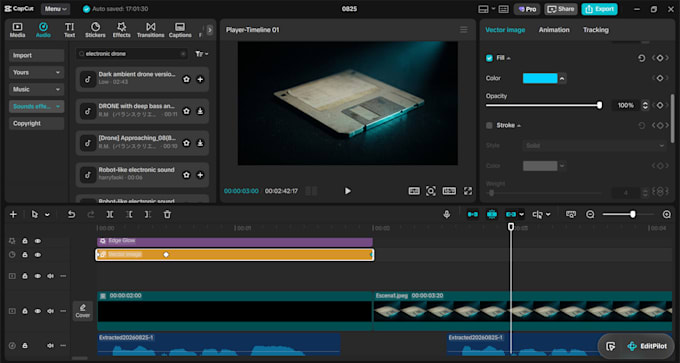Enable the Stroke checkbox

489,125
